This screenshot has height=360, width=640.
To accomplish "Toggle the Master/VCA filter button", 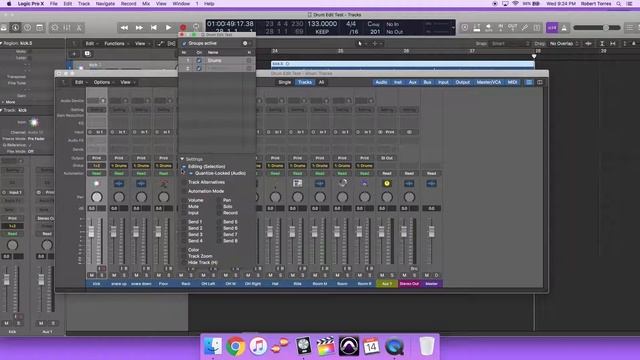I will (489, 82).
